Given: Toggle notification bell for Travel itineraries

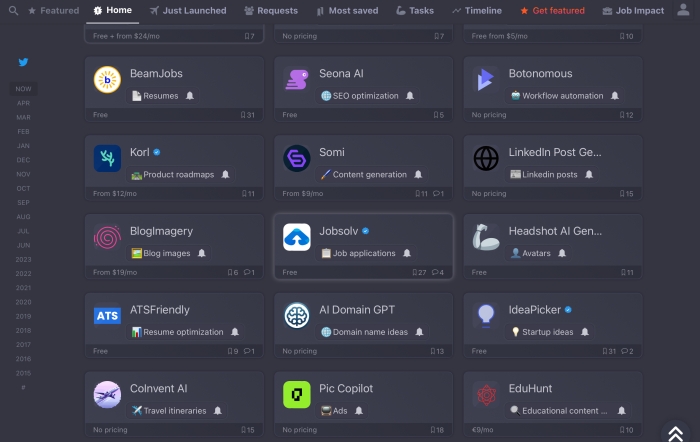Looking at the screenshot, I should 217,410.
